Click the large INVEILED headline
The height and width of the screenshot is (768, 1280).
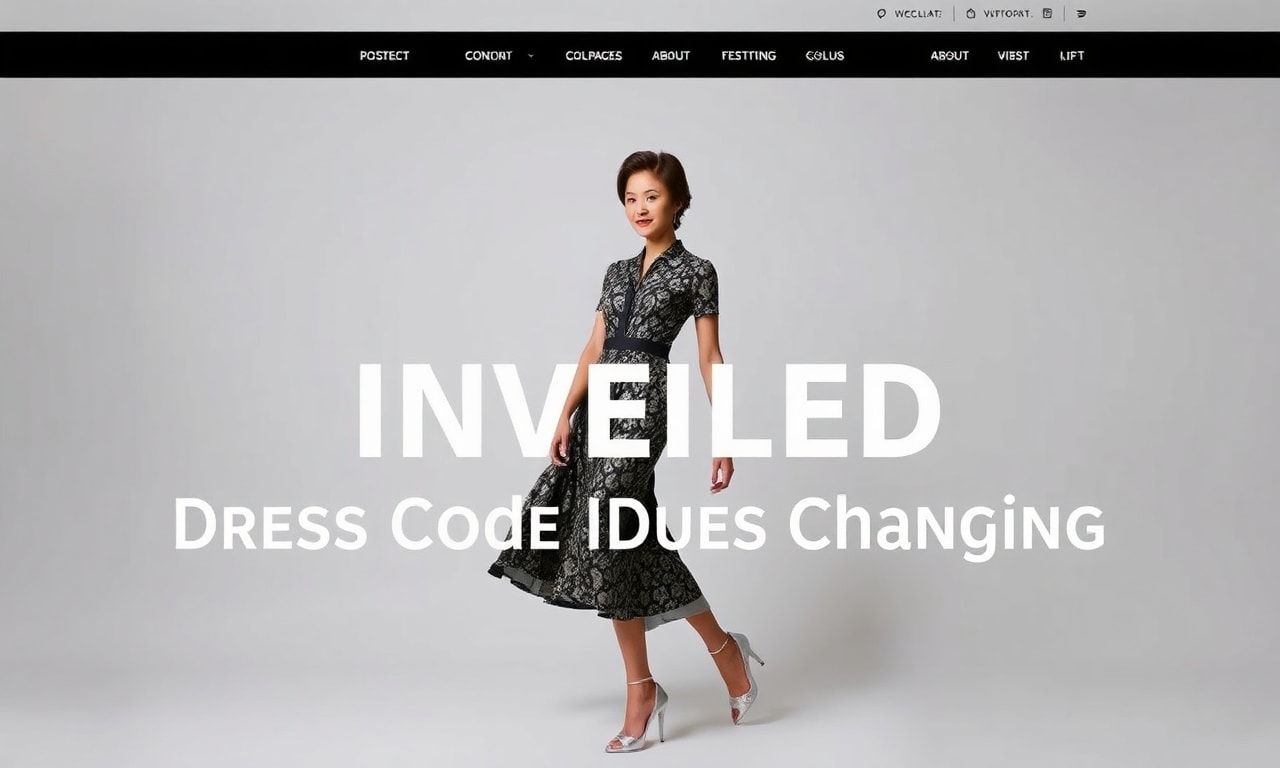648,411
